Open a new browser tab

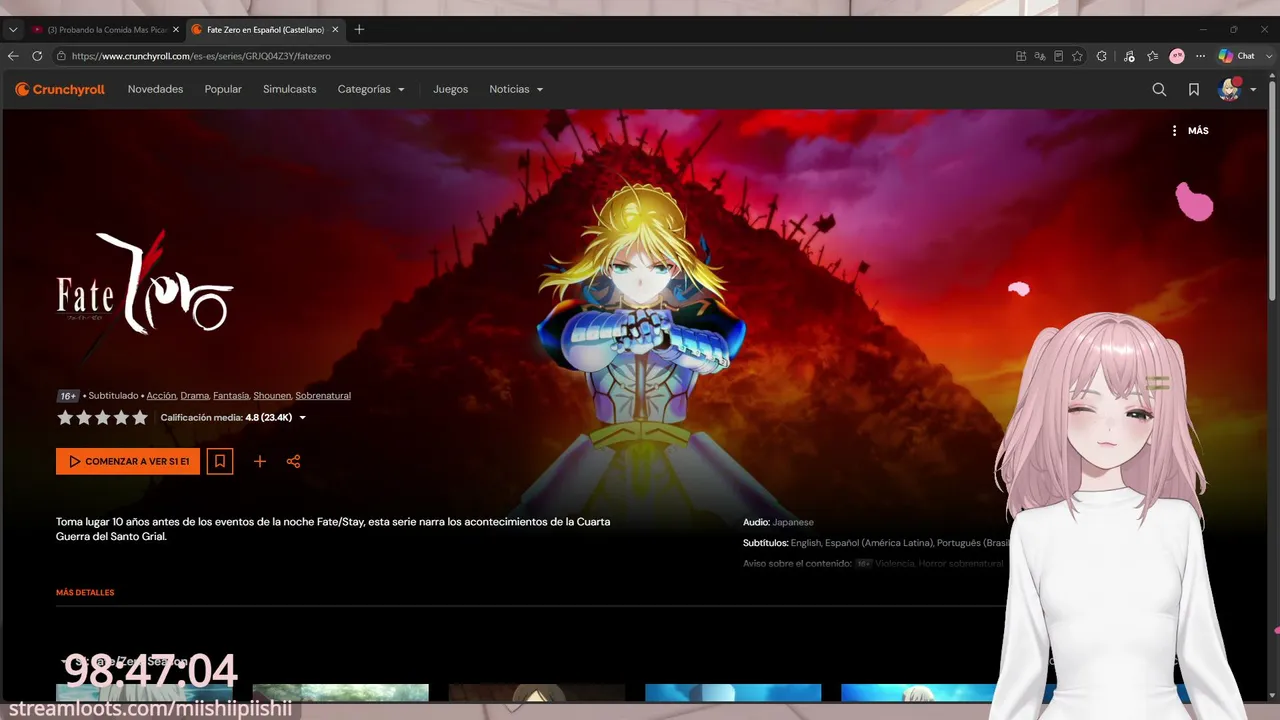pyautogui.click(x=359, y=30)
